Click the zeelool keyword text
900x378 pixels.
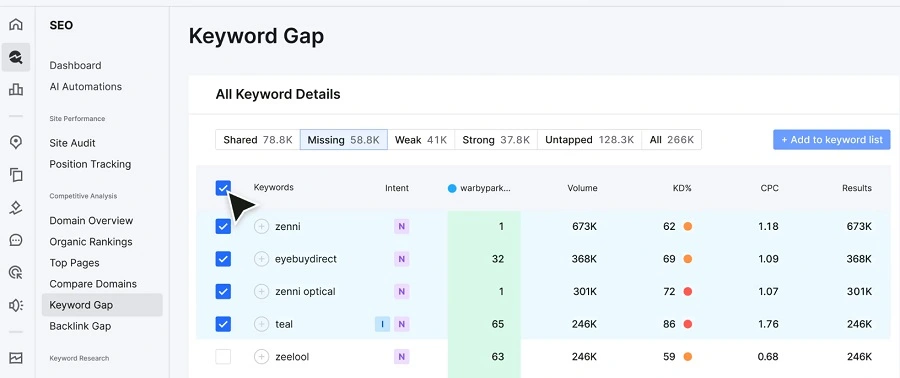292,357
